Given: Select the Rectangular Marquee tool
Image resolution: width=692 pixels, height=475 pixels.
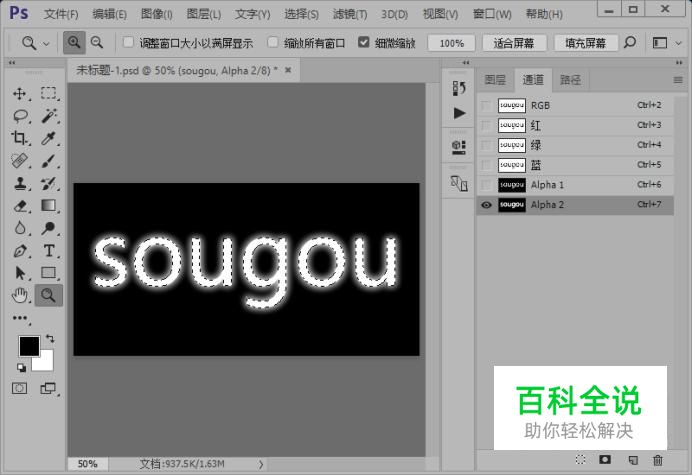Looking at the screenshot, I should pyautogui.click(x=49, y=94).
